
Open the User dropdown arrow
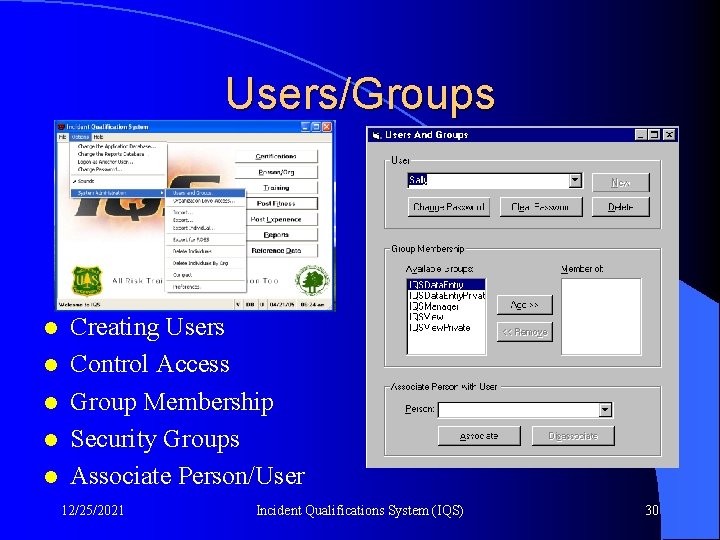click(575, 180)
